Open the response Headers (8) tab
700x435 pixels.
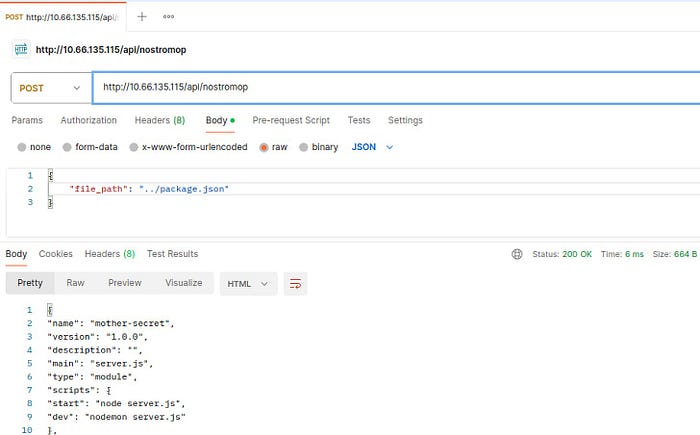tap(110, 254)
